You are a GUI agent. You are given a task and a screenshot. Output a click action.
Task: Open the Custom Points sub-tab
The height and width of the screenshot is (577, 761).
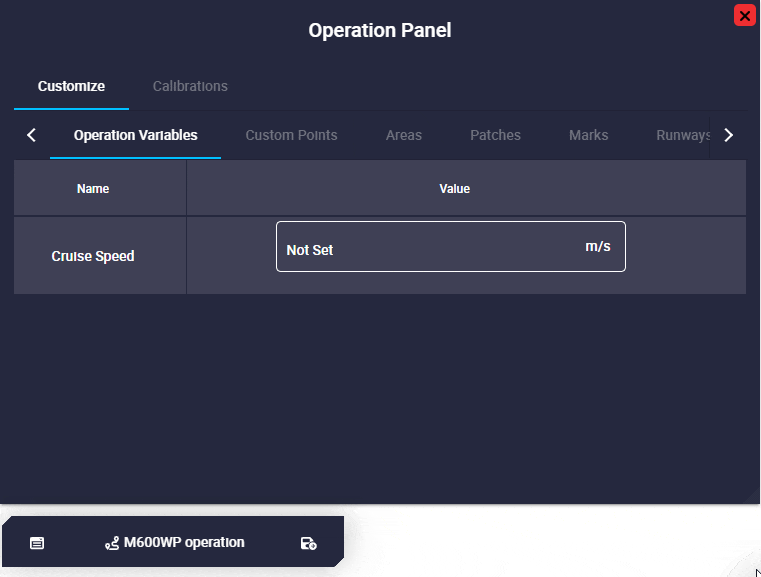pos(291,135)
